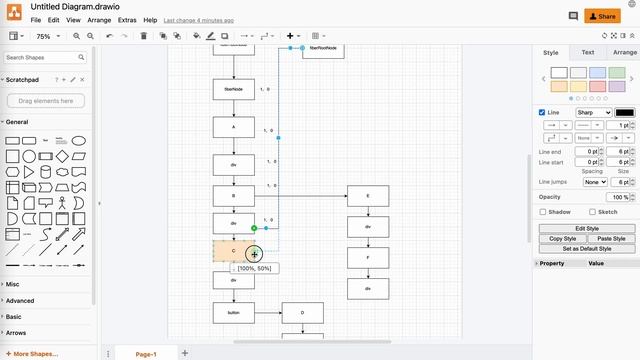Open the Line jumps None dropdown

coord(595,182)
